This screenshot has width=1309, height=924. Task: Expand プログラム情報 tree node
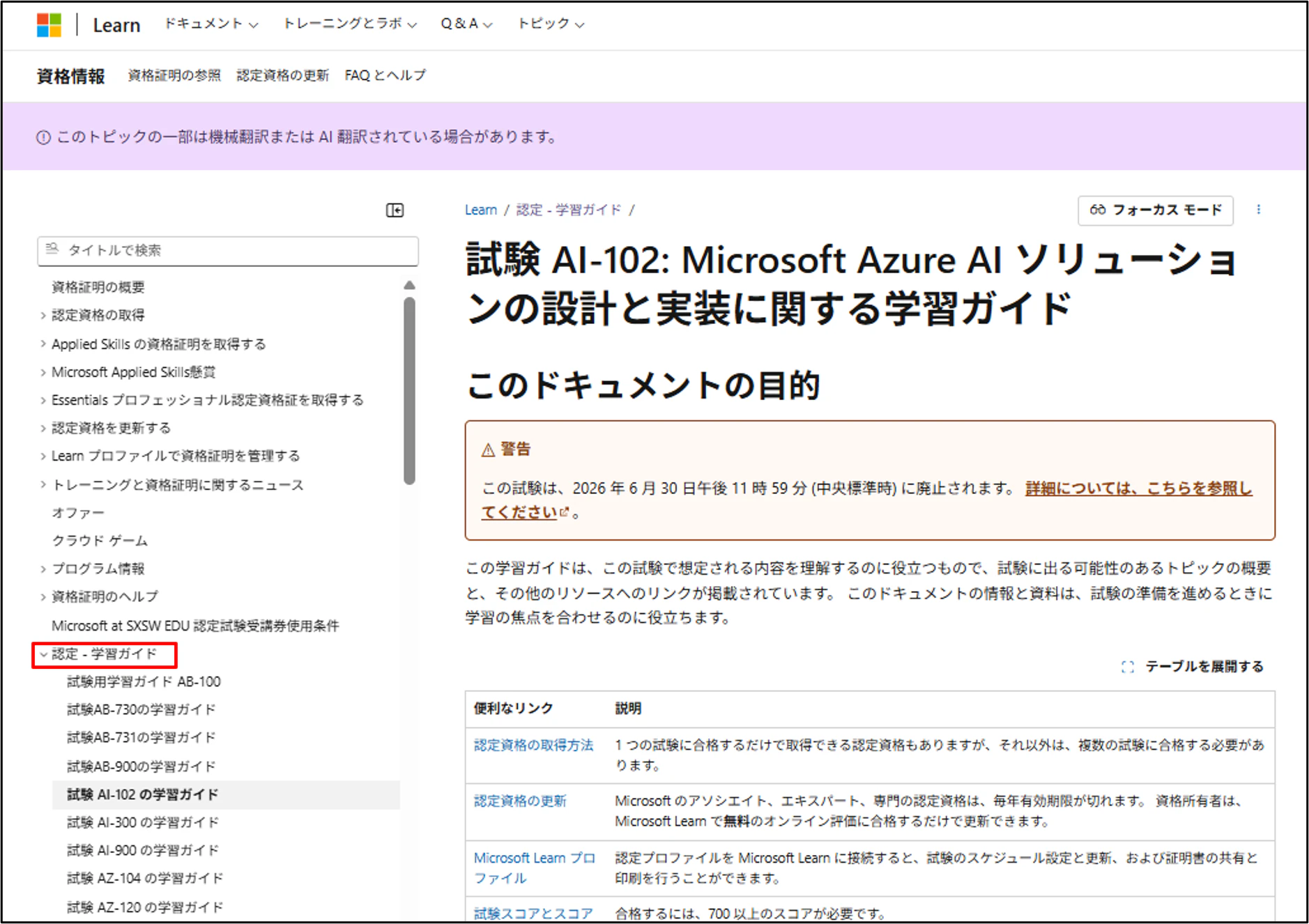tap(43, 569)
